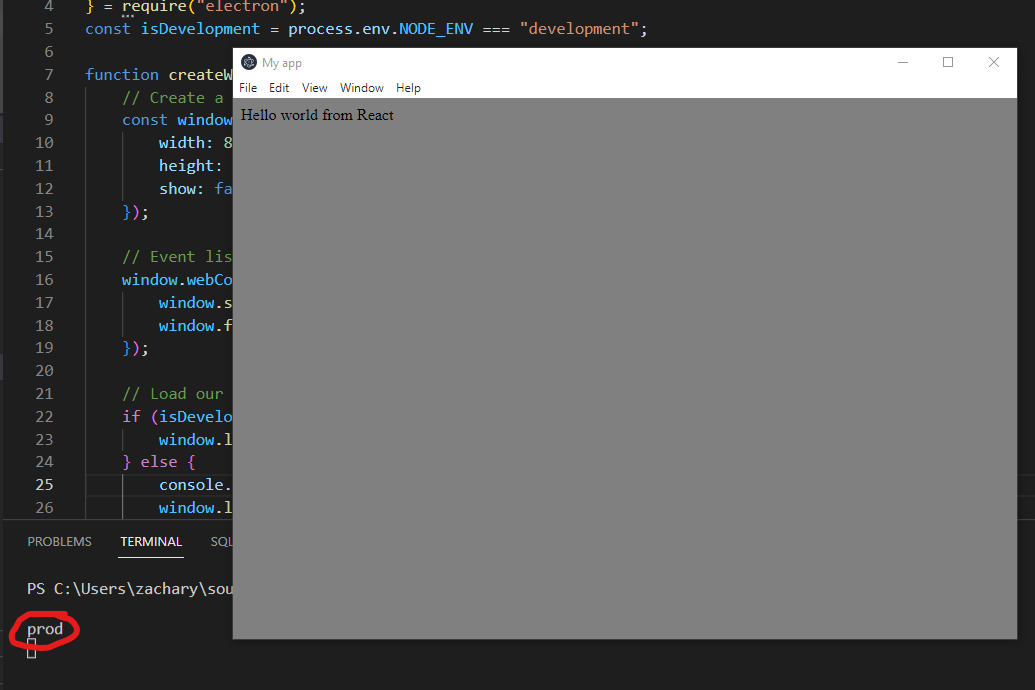Open the Window menu in My app

[x=361, y=88]
